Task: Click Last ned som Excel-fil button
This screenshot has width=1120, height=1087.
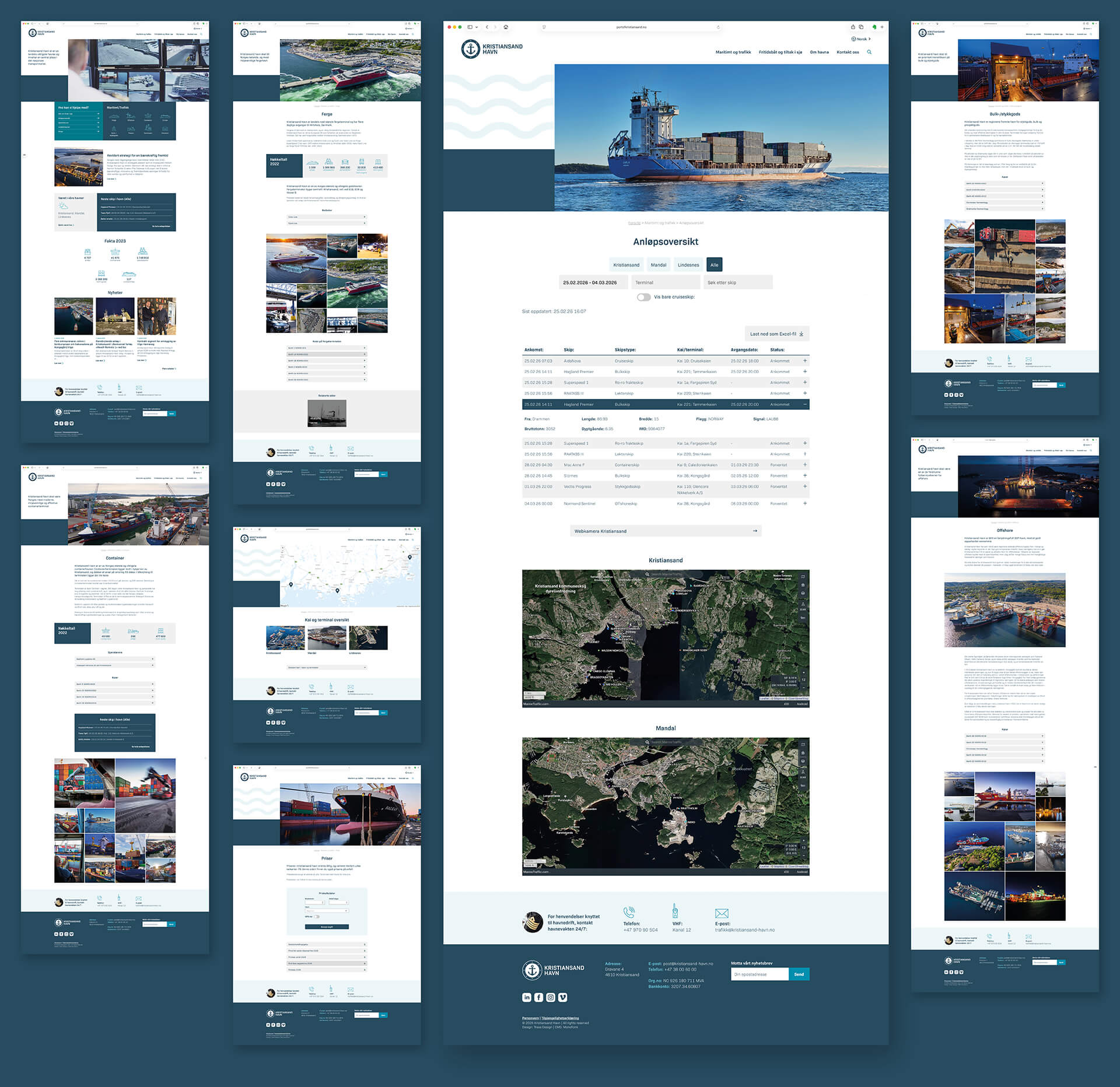Action: click(x=776, y=334)
